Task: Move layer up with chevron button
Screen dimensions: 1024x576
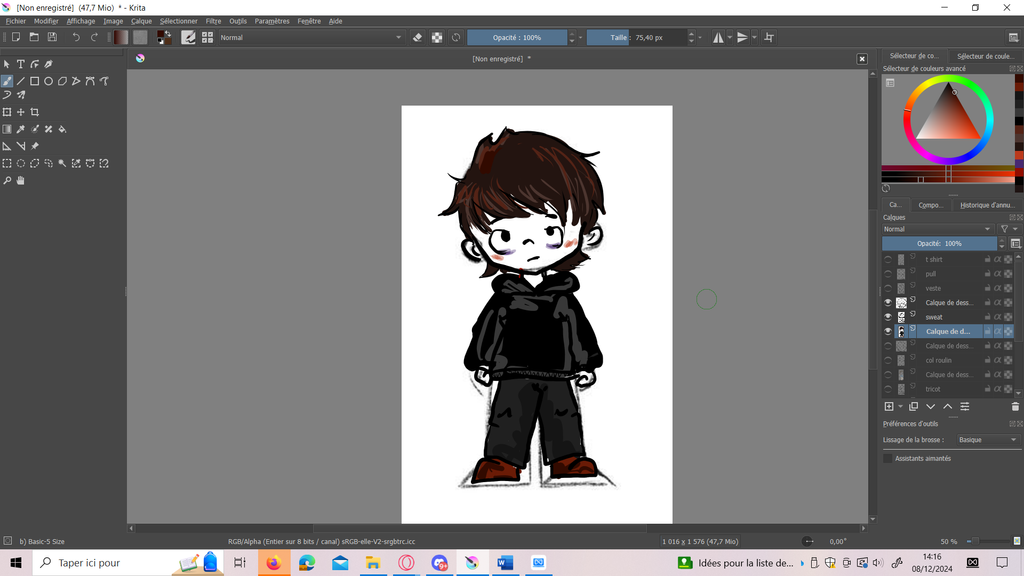Action: click(x=947, y=407)
